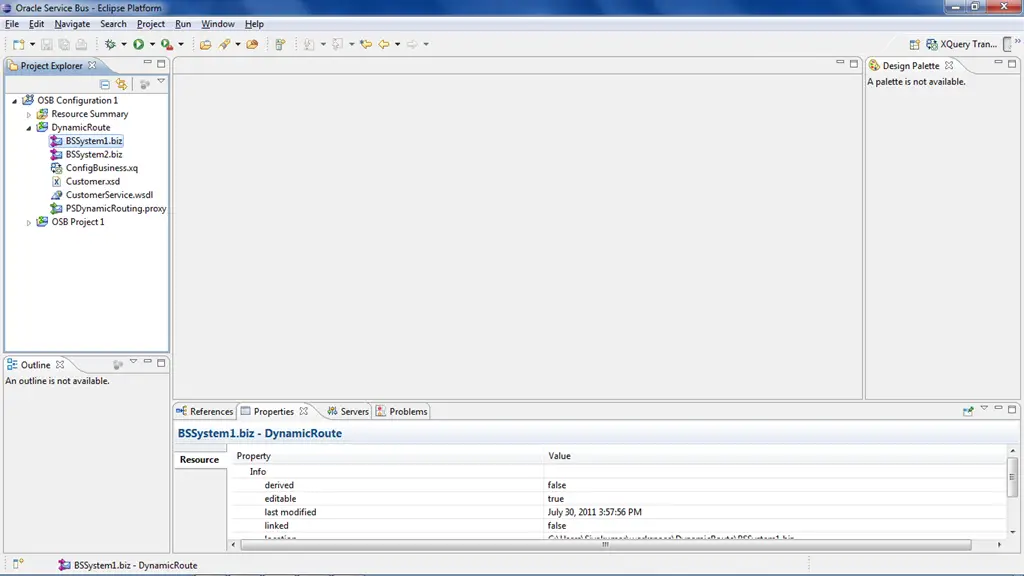
Task: Click the Debug bug icon in toolbar
Action: tap(110, 44)
